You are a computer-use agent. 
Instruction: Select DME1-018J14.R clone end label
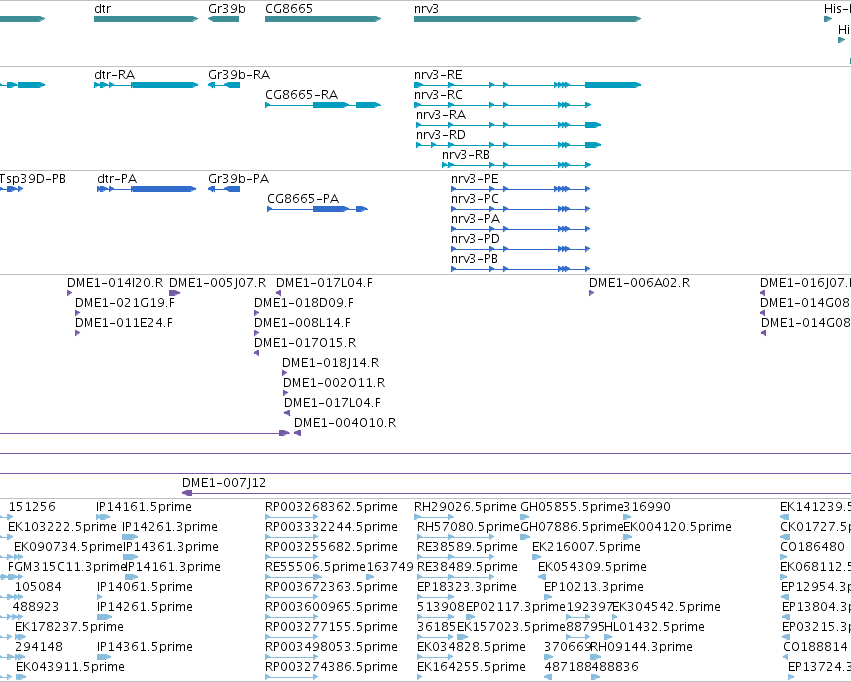tap(331, 364)
